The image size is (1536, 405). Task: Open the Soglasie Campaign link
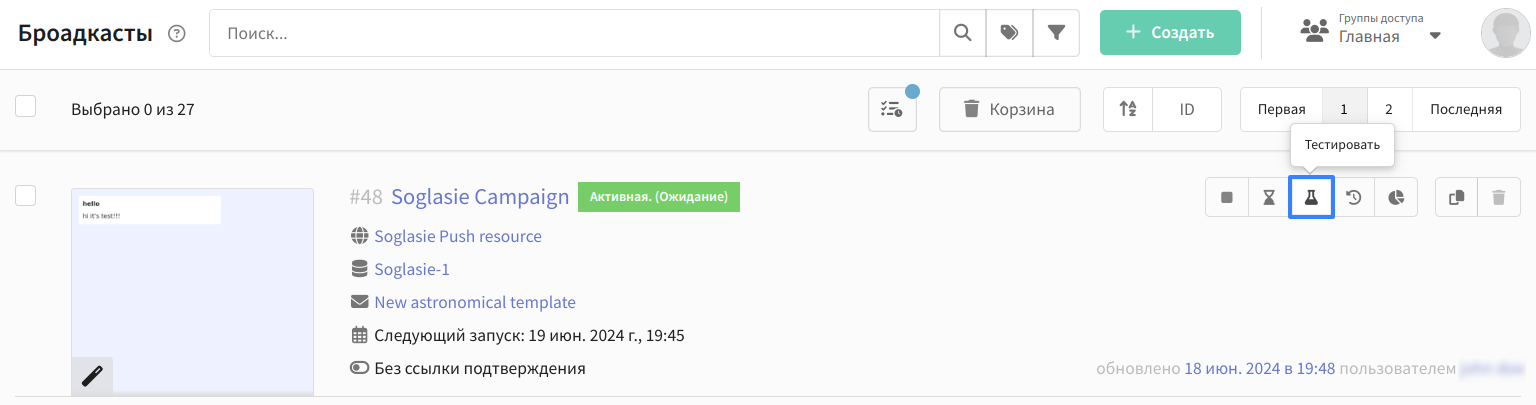tap(480, 197)
